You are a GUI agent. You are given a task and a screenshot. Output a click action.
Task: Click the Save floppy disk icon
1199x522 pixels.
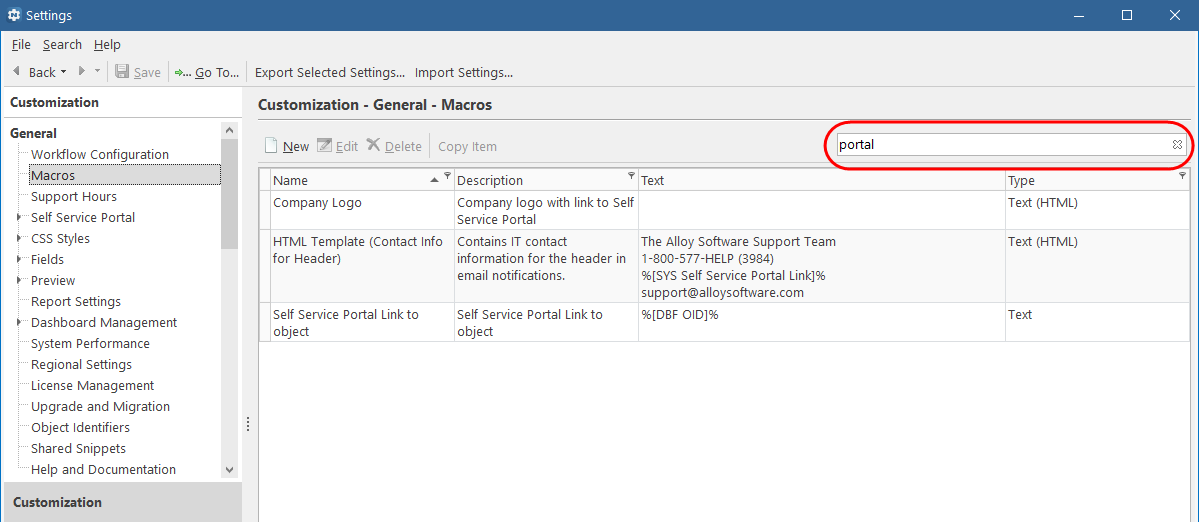(x=122, y=72)
